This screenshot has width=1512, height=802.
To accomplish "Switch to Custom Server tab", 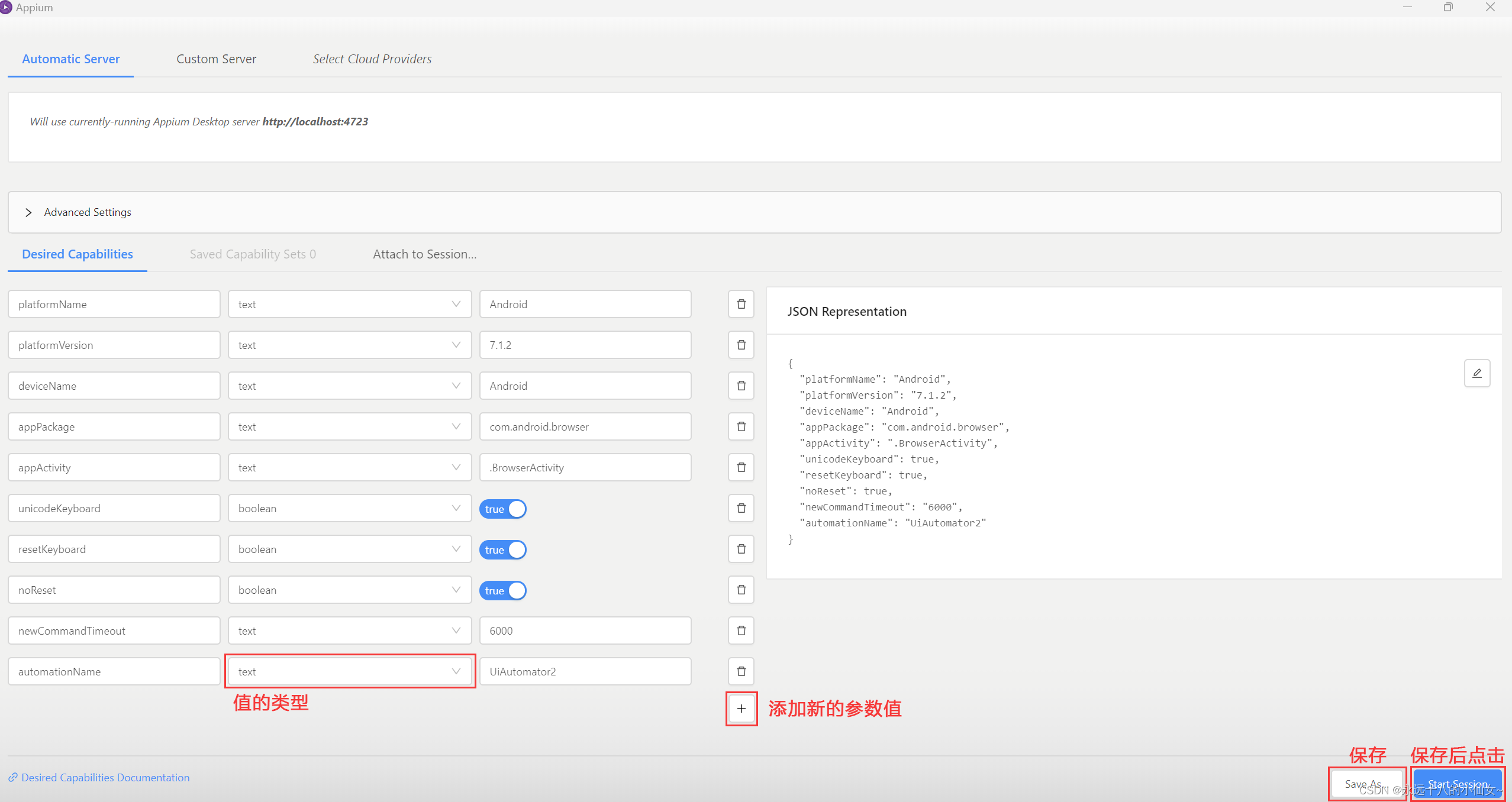I will tap(216, 59).
